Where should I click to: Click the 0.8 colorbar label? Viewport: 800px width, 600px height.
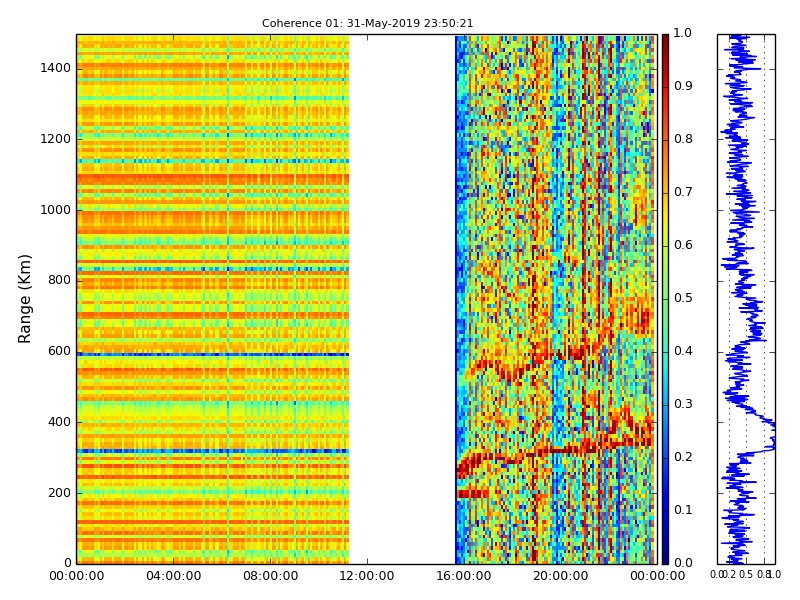tap(683, 139)
